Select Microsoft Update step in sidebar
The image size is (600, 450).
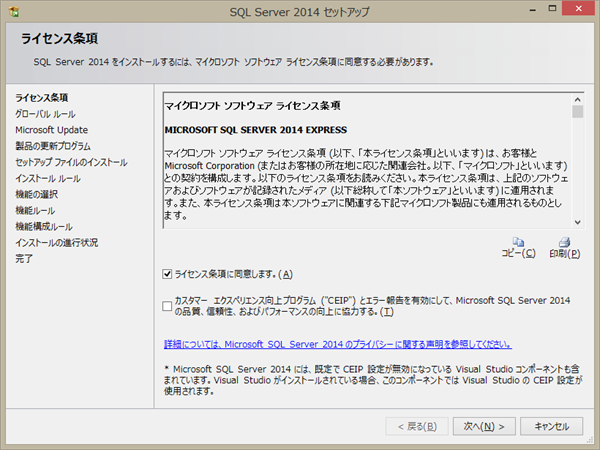coord(51,130)
